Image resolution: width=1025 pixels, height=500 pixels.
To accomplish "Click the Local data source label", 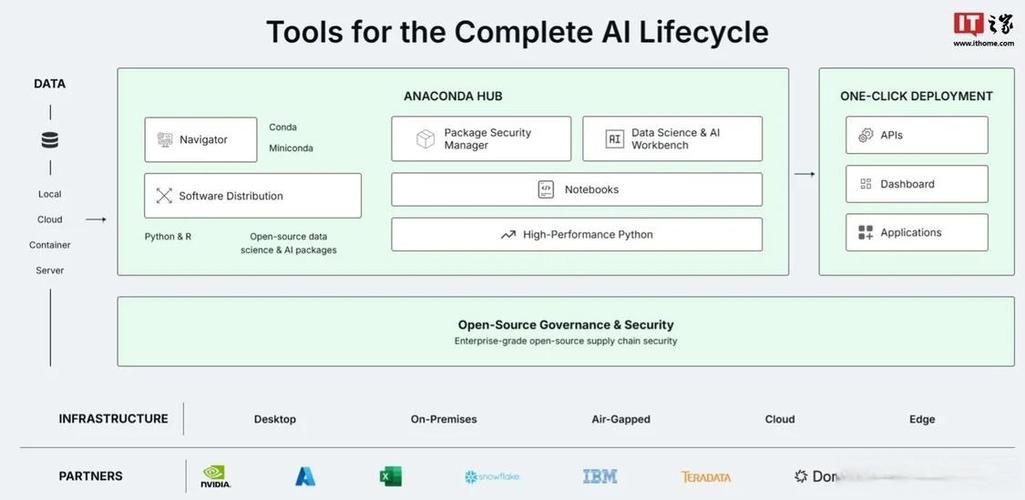I will (x=50, y=194).
